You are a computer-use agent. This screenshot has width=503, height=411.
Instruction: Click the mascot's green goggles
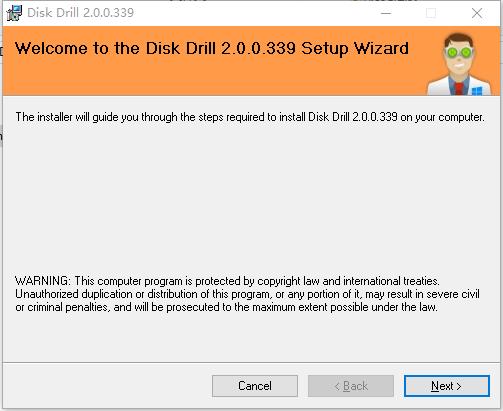(459, 53)
